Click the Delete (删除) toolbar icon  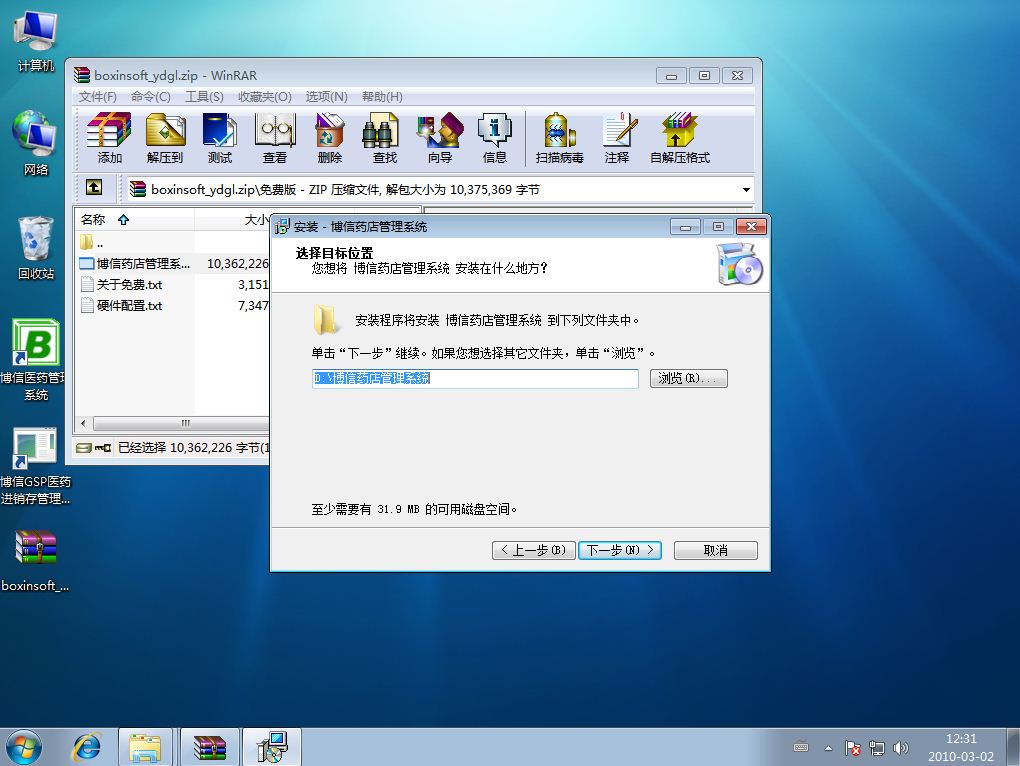click(x=330, y=139)
